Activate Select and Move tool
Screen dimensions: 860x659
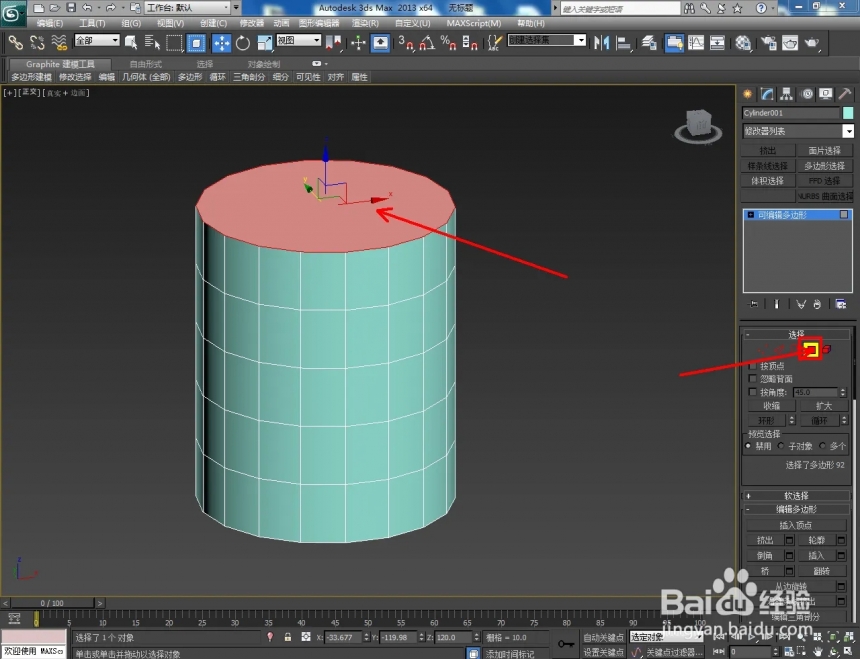[x=221, y=42]
